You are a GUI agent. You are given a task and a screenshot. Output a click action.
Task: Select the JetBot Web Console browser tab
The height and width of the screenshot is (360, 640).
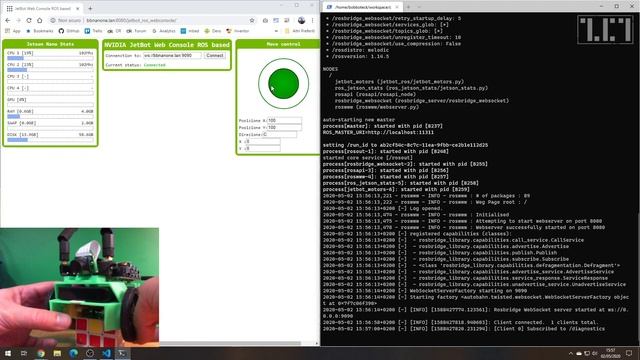(x=43, y=9)
